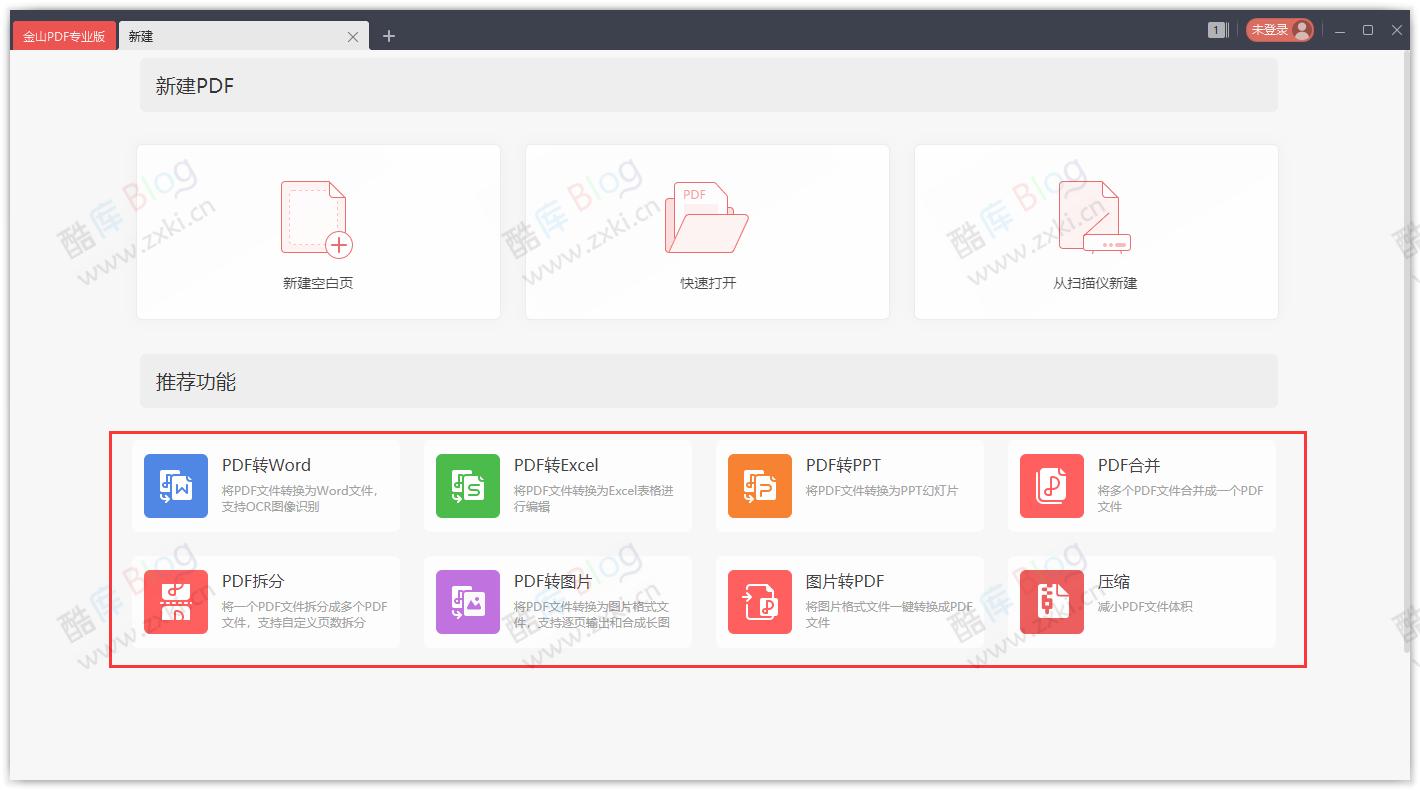Launch the 图片转PDF tool
Screen dimensions: 1420x790
click(759, 602)
